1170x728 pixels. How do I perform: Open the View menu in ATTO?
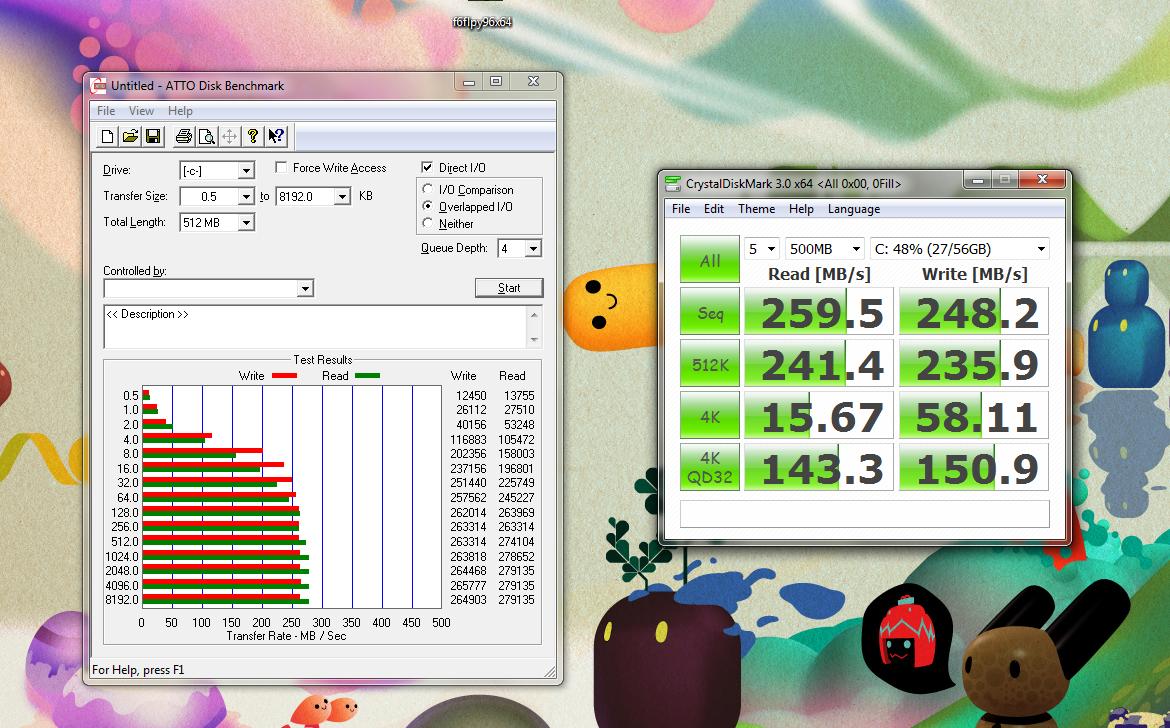(x=141, y=111)
